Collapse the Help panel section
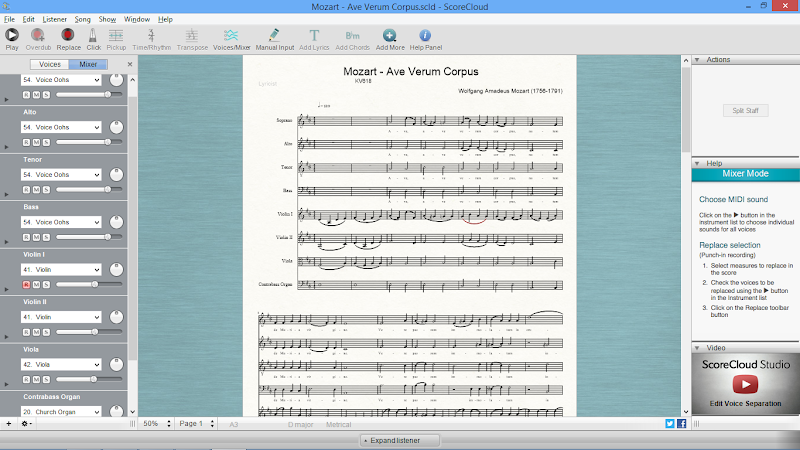This screenshot has width=800, height=450. (697, 163)
